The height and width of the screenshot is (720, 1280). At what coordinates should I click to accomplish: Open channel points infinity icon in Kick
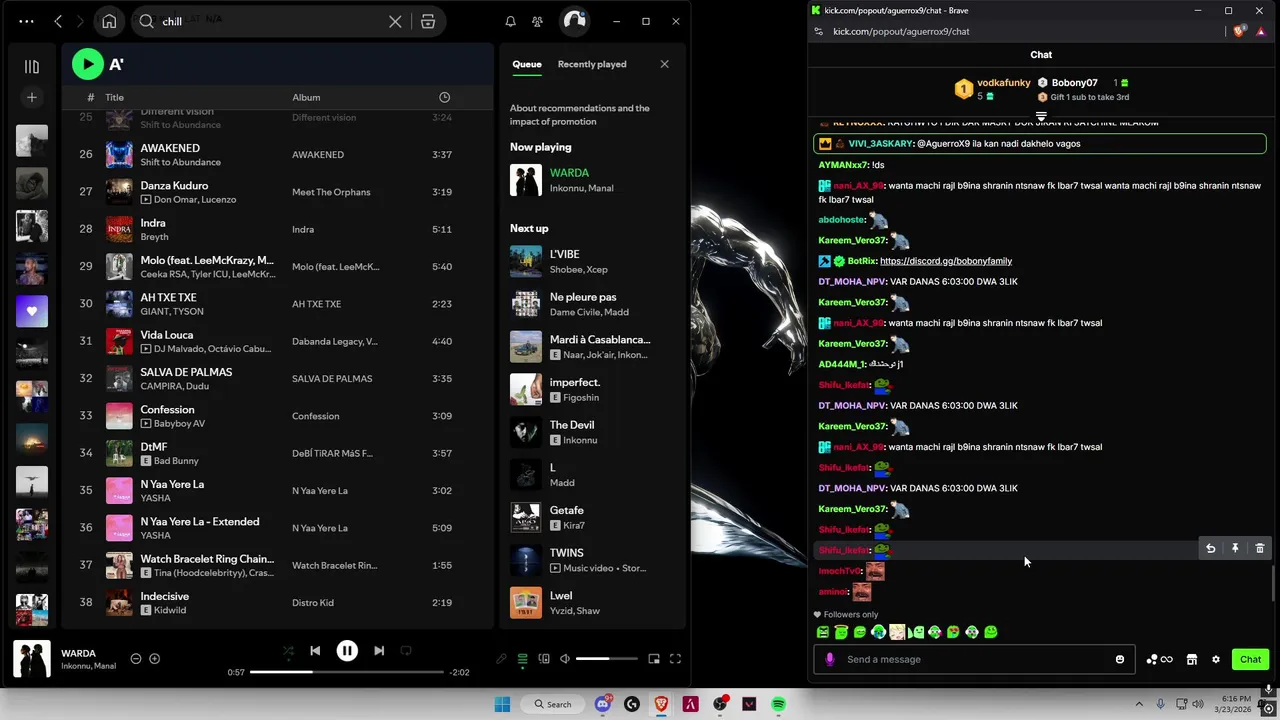coord(1160,659)
